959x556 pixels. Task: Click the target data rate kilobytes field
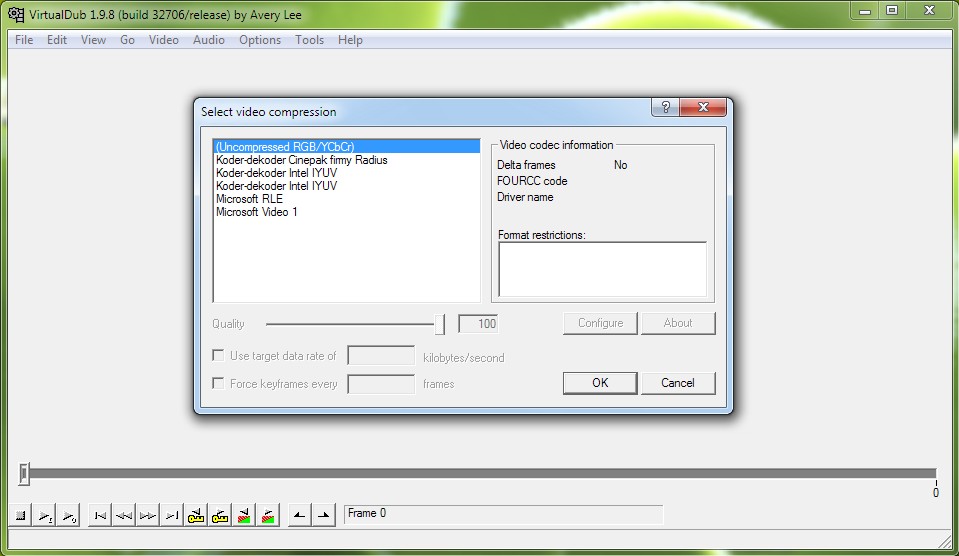click(x=381, y=356)
